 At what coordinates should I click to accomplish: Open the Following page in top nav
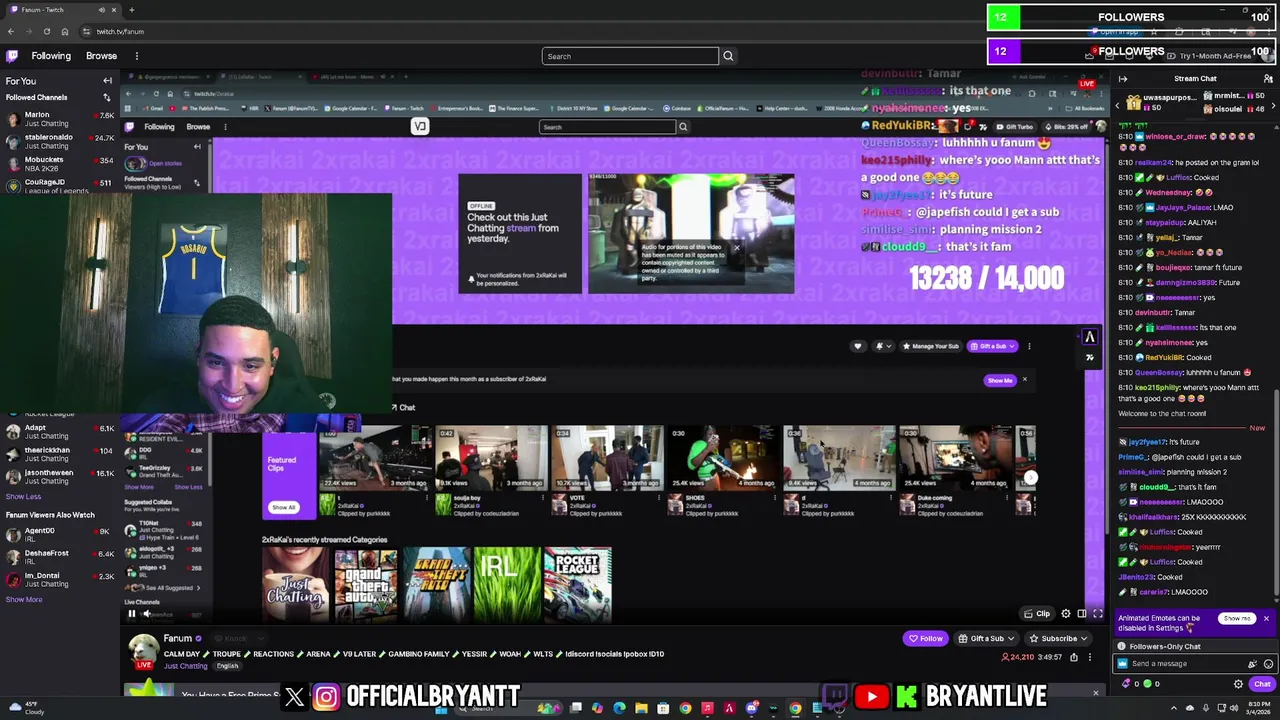(51, 56)
